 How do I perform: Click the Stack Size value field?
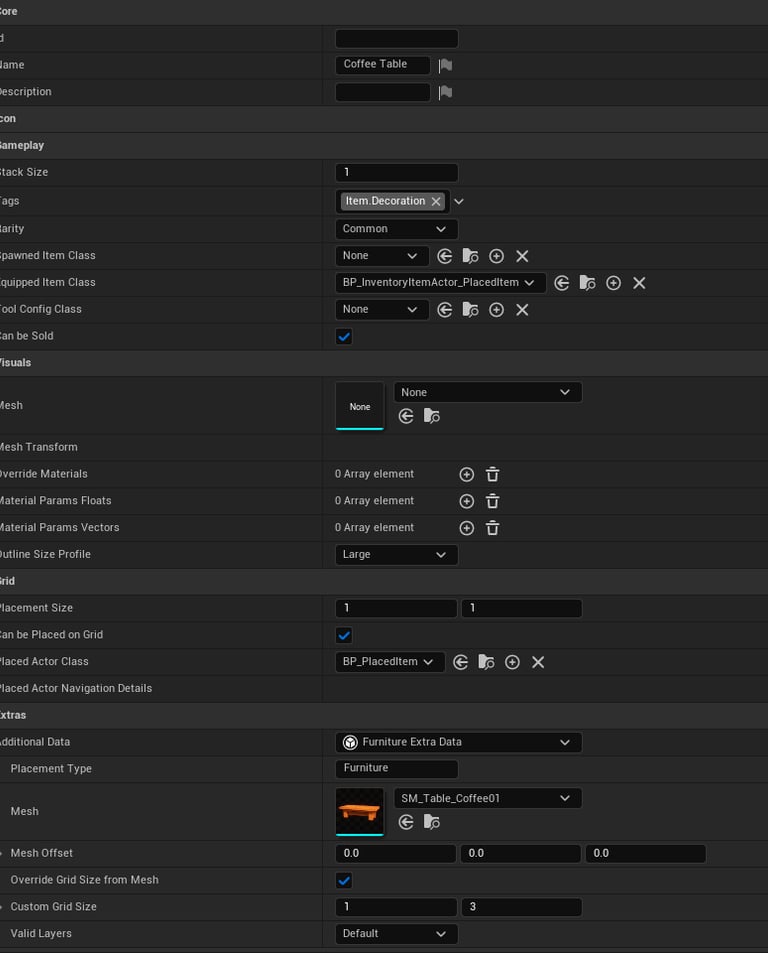click(396, 173)
